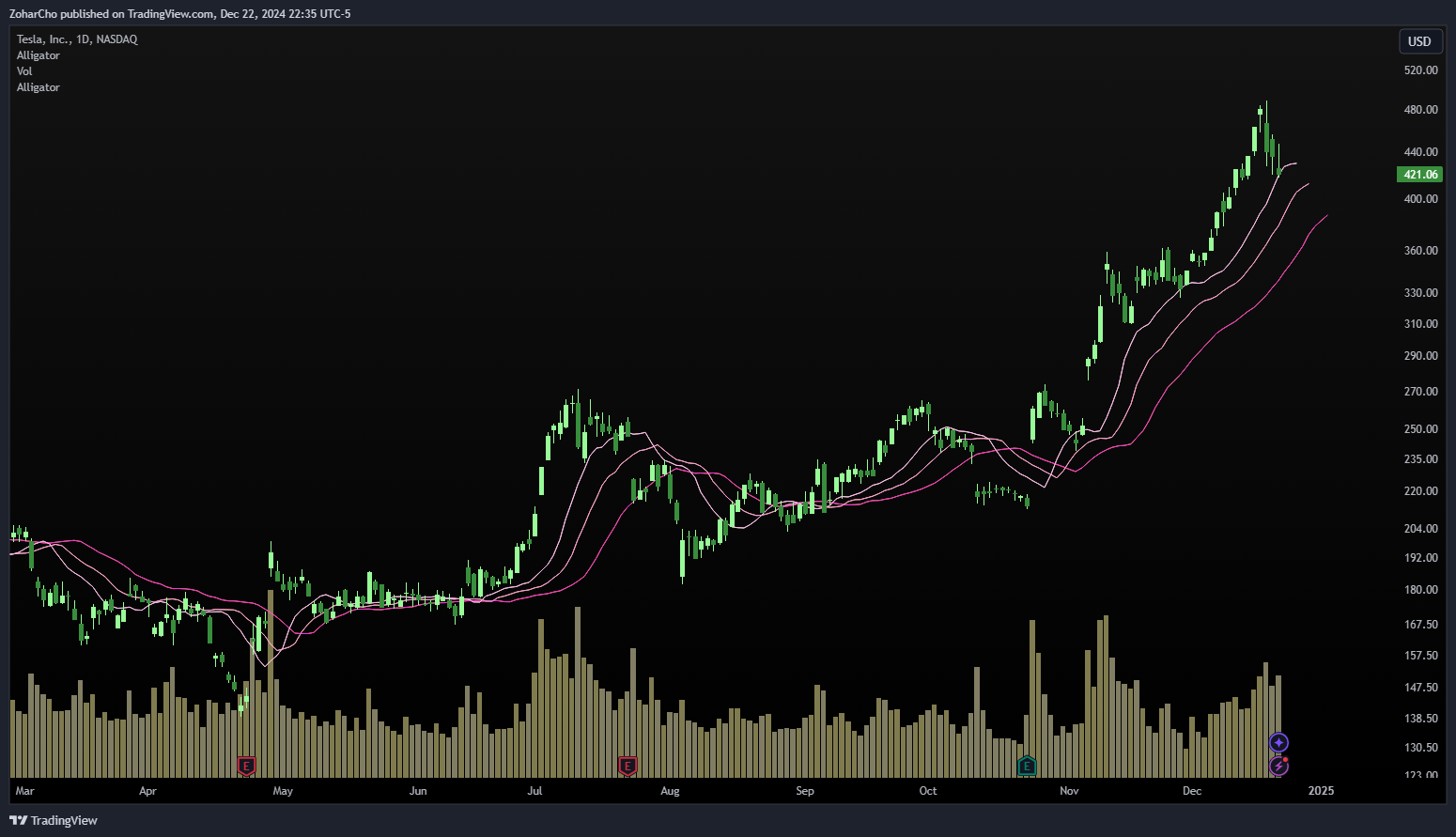Click the Jun label on time axis
This screenshot has width=1456, height=837.
418,791
